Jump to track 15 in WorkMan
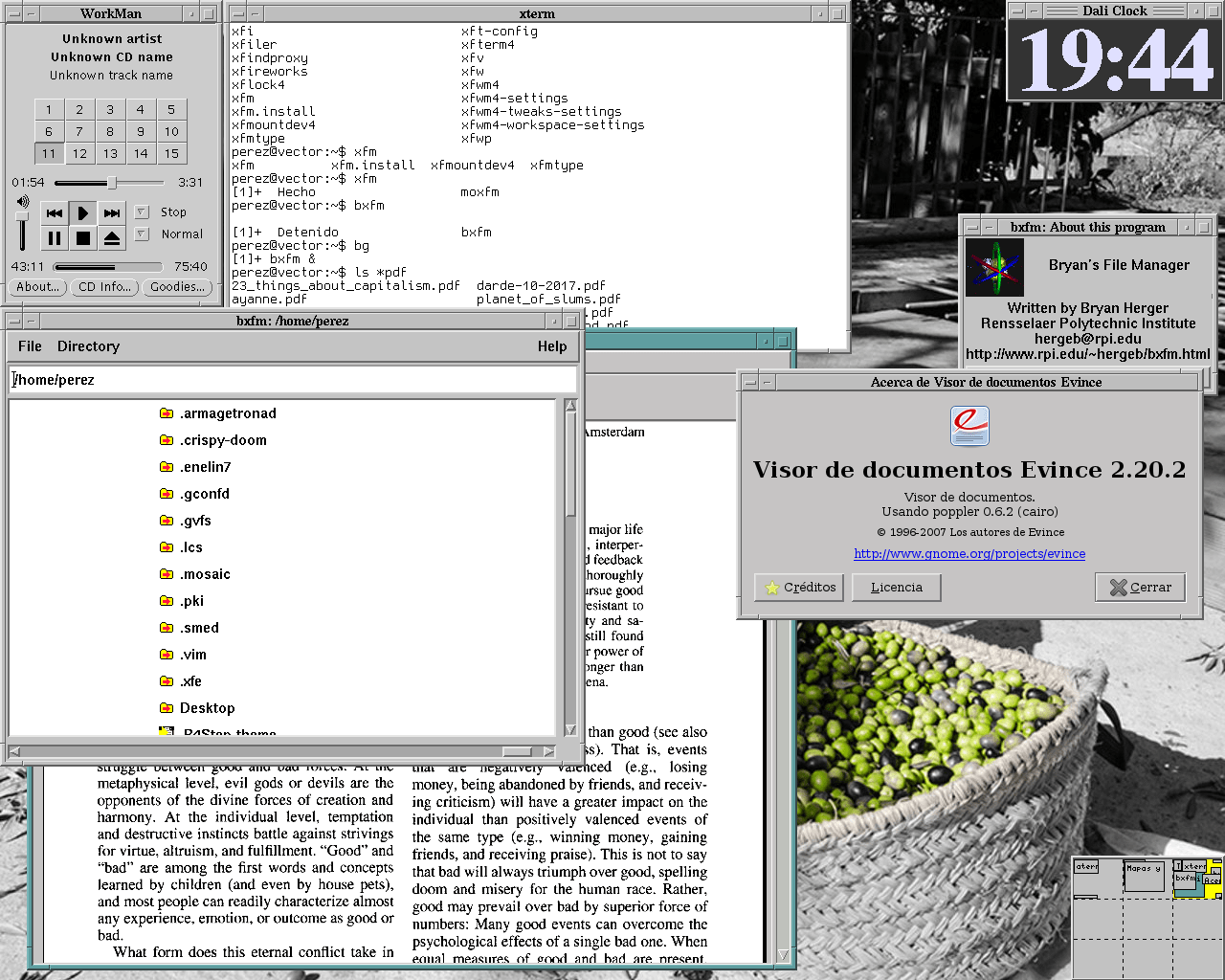 pyautogui.click(x=171, y=153)
